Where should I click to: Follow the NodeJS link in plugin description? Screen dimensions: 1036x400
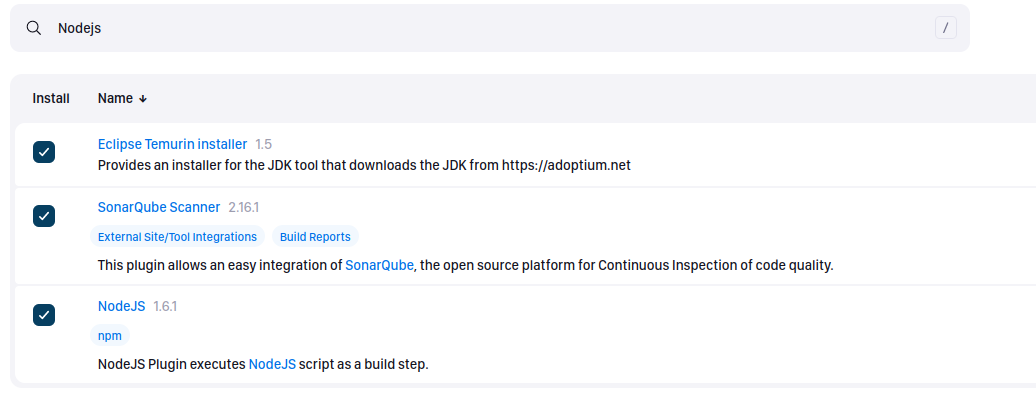(x=272, y=364)
